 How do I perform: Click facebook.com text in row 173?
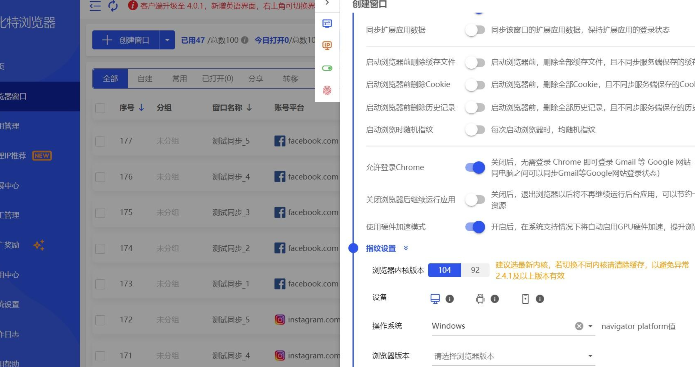click(313, 284)
